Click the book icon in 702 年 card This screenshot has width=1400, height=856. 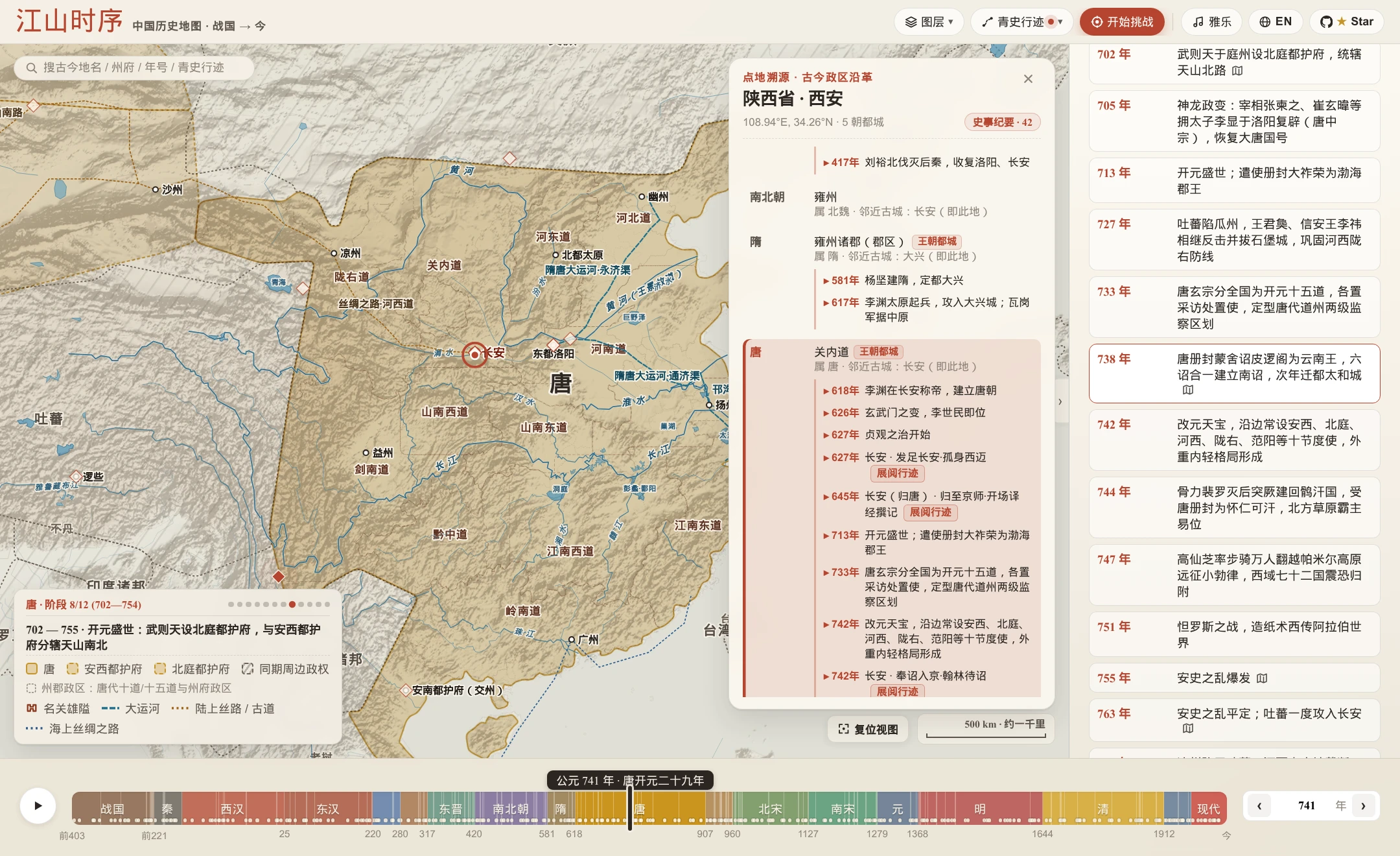point(1237,71)
